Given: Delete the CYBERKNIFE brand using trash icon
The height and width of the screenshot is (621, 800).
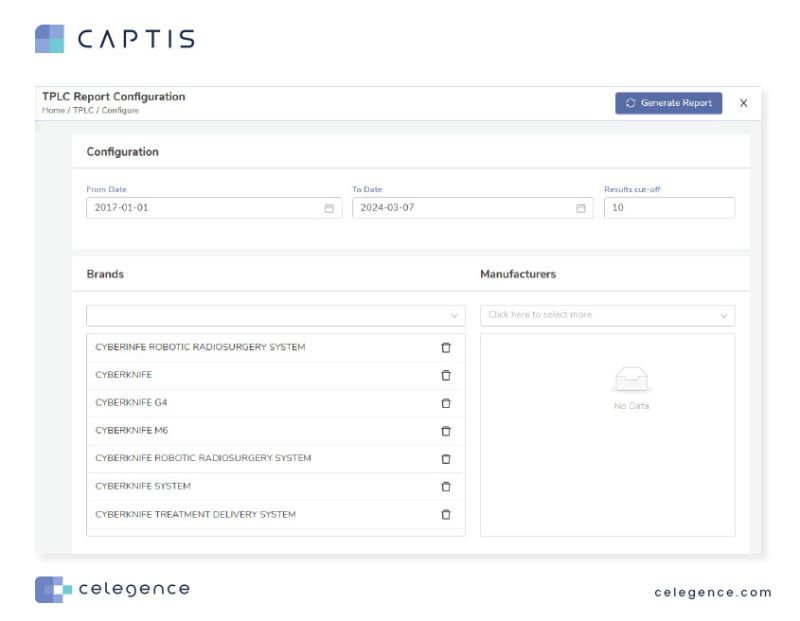Looking at the screenshot, I should [446, 375].
